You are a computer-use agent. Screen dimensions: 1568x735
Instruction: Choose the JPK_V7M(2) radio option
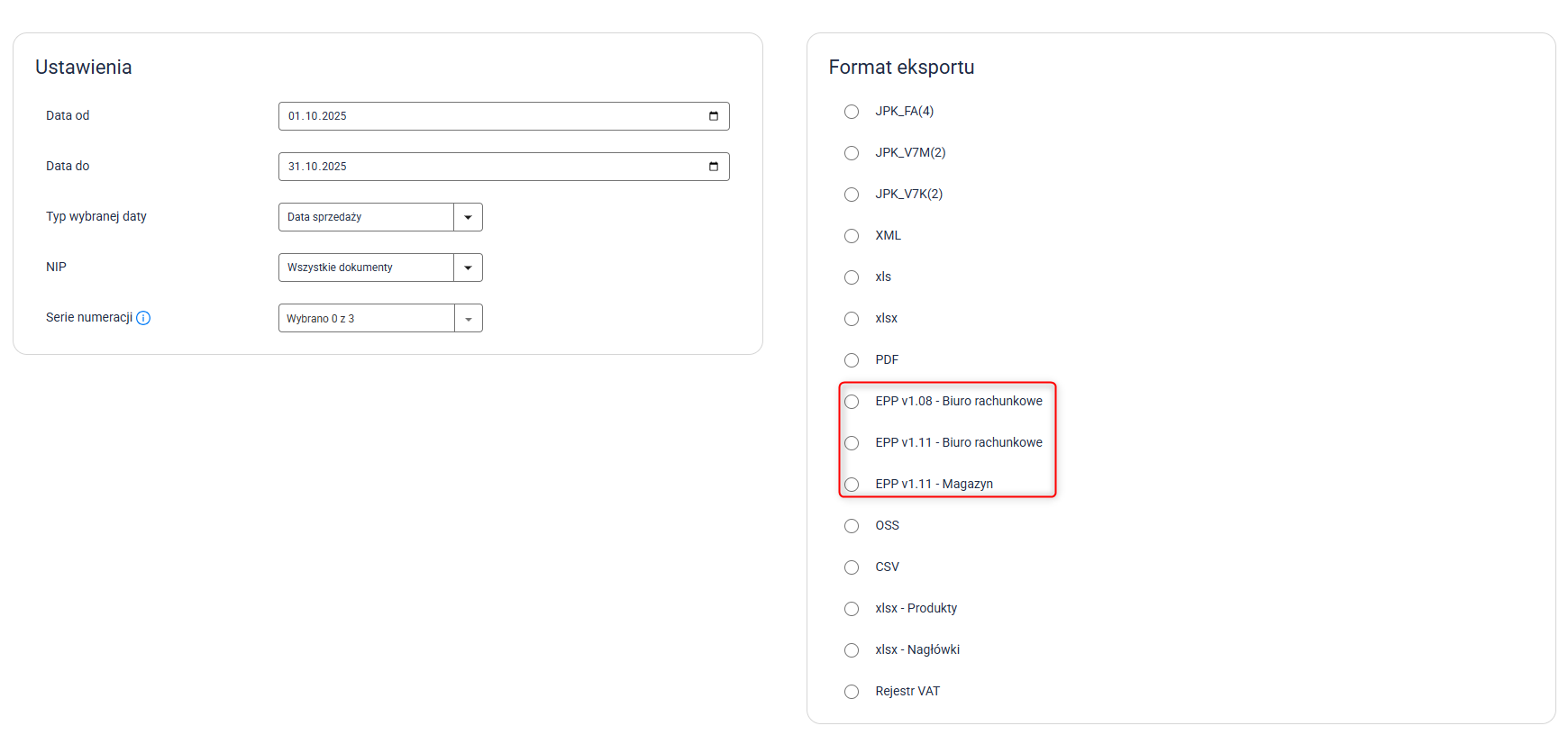852,153
